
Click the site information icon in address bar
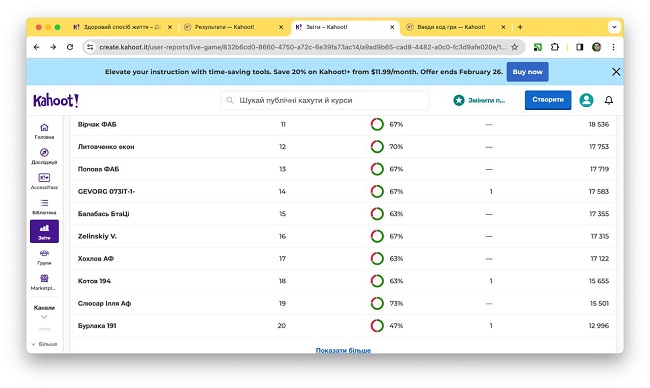(x=90, y=47)
